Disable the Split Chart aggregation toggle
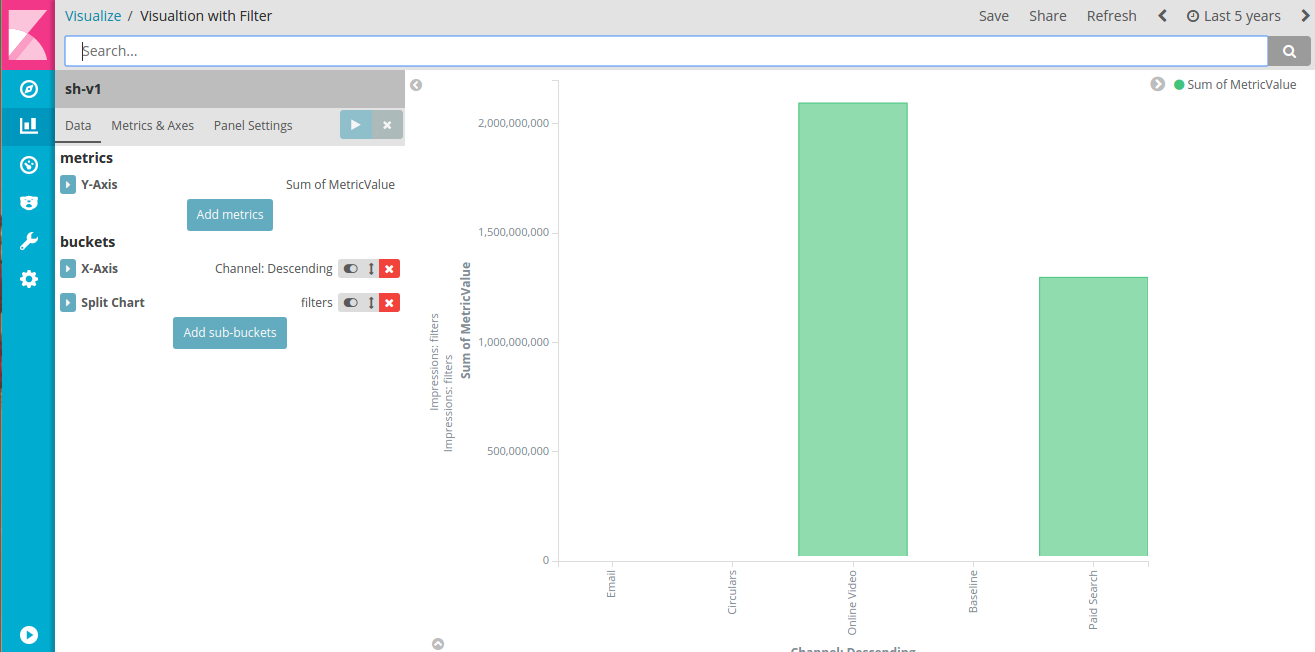The height and width of the screenshot is (652, 1315). (x=350, y=303)
